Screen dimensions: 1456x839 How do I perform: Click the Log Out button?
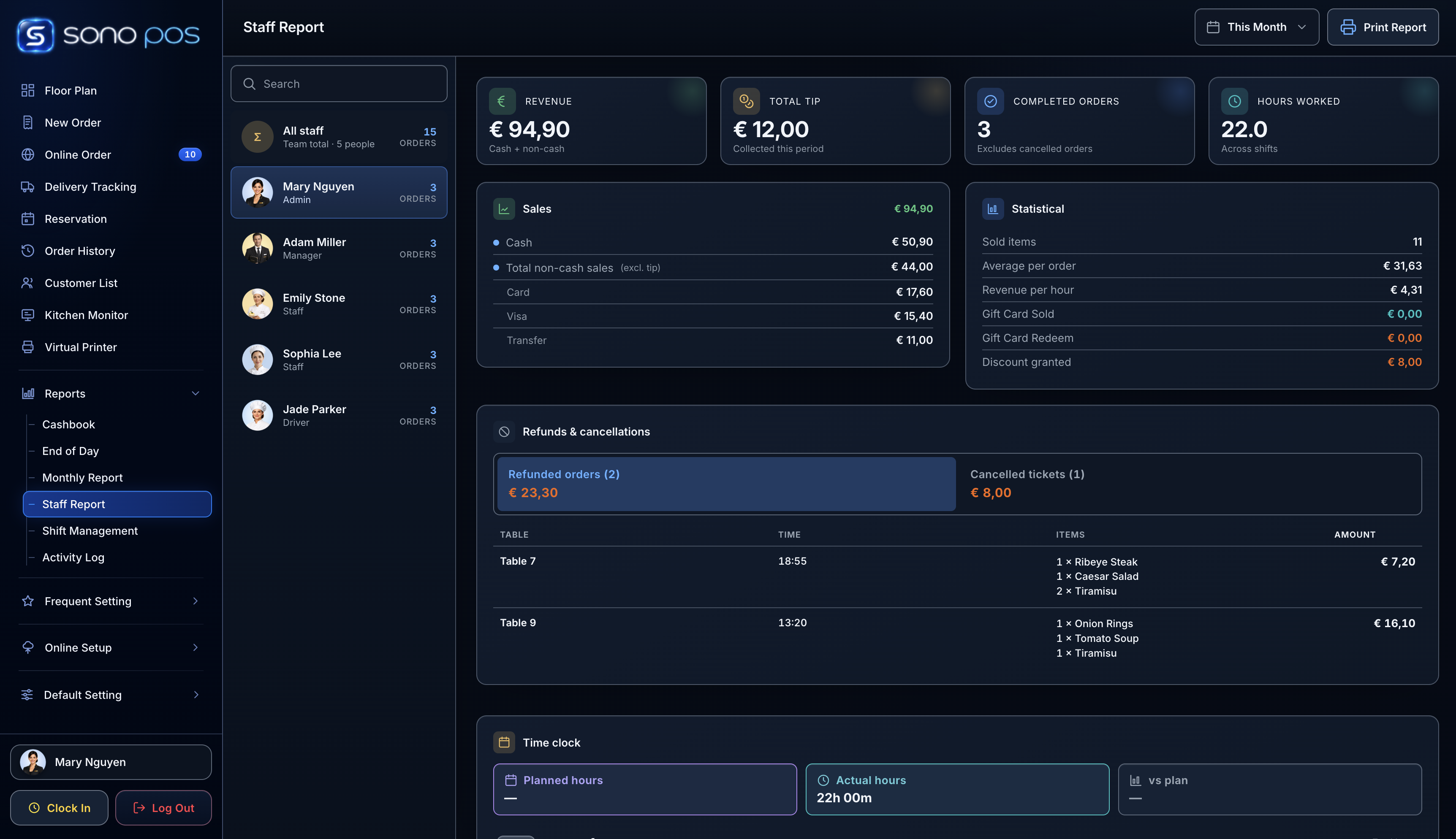(164, 808)
